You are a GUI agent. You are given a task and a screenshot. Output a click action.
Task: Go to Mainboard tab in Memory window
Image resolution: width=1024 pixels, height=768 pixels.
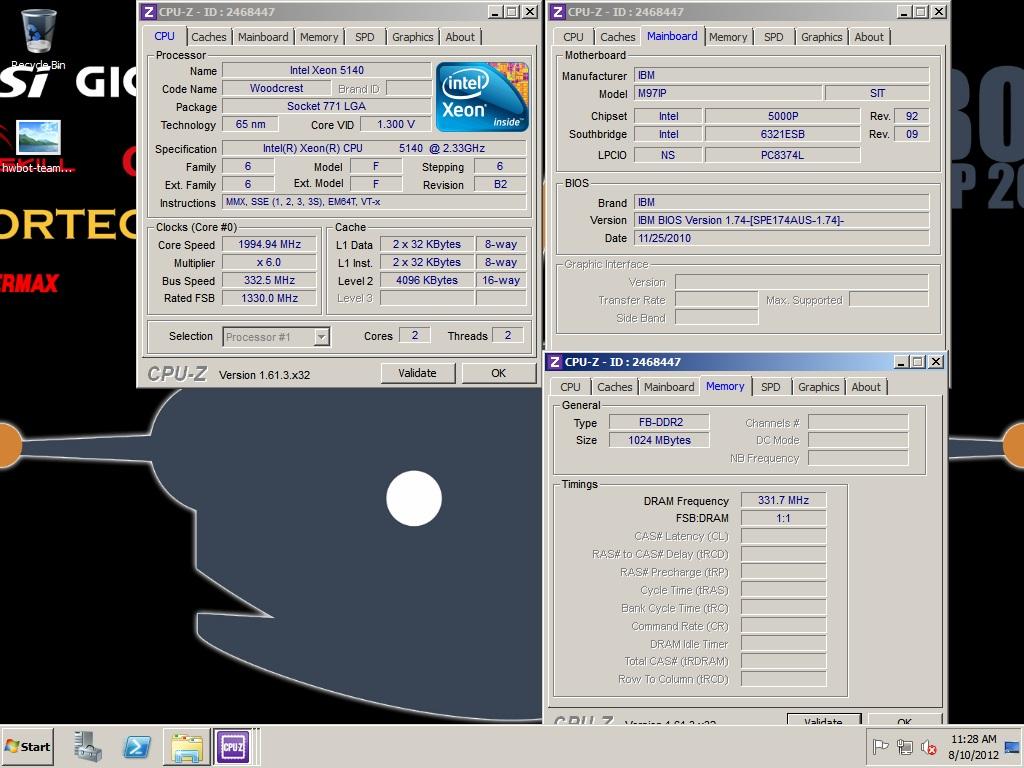click(669, 387)
